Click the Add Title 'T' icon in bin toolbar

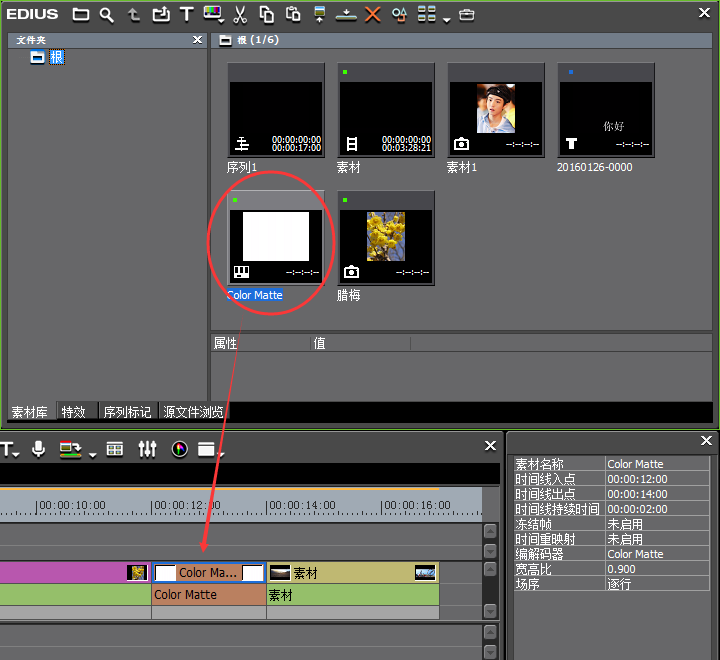click(187, 14)
